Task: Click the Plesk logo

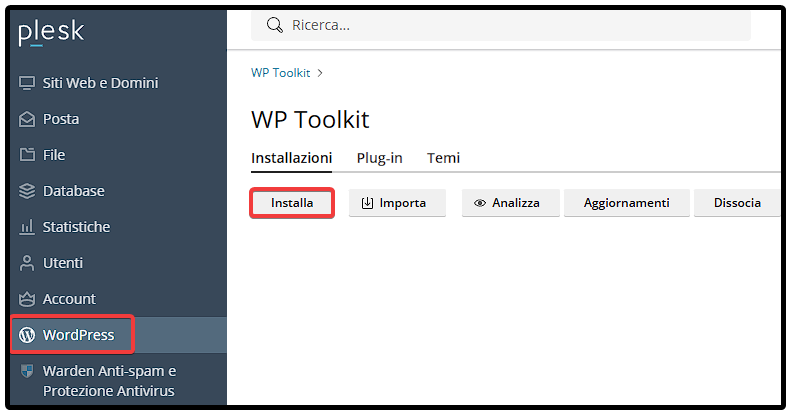Action: pyautogui.click(x=51, y=33)
